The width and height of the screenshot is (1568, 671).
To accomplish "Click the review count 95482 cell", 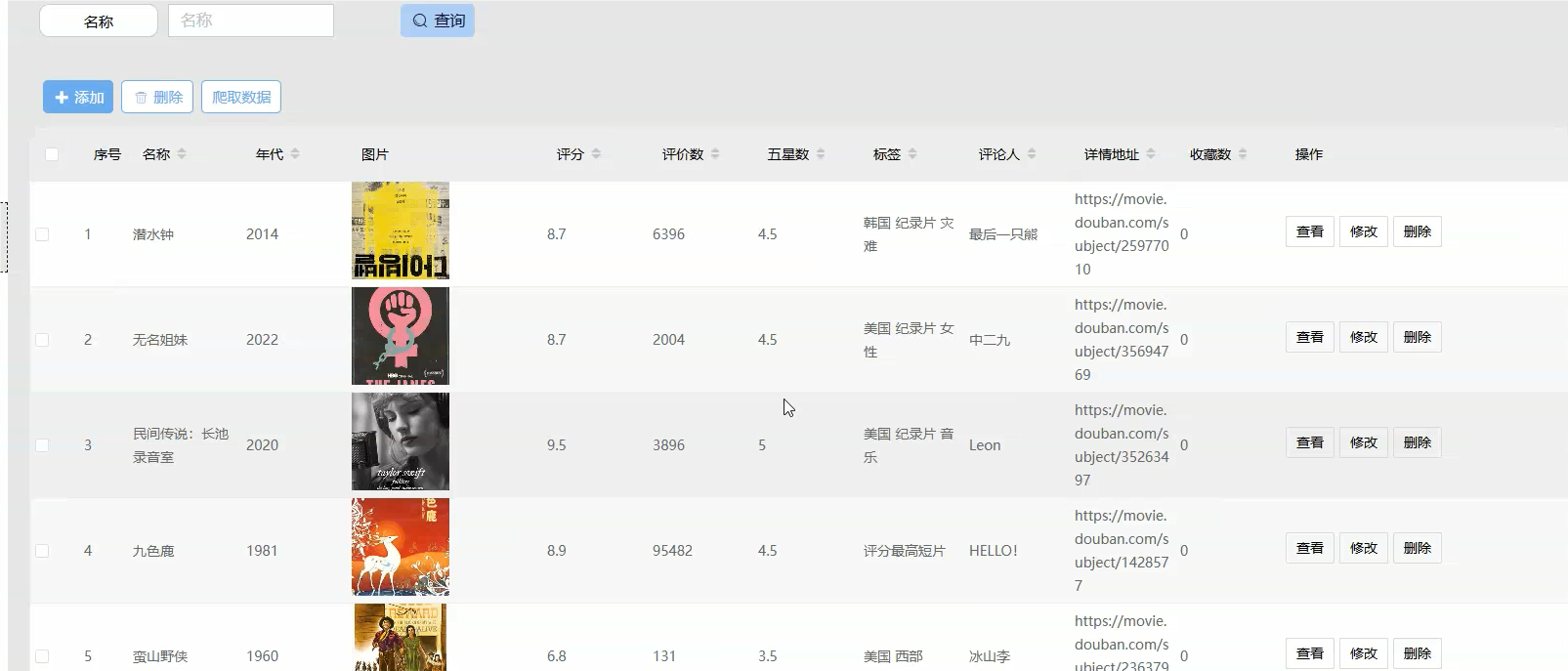I will click(672, 551).
